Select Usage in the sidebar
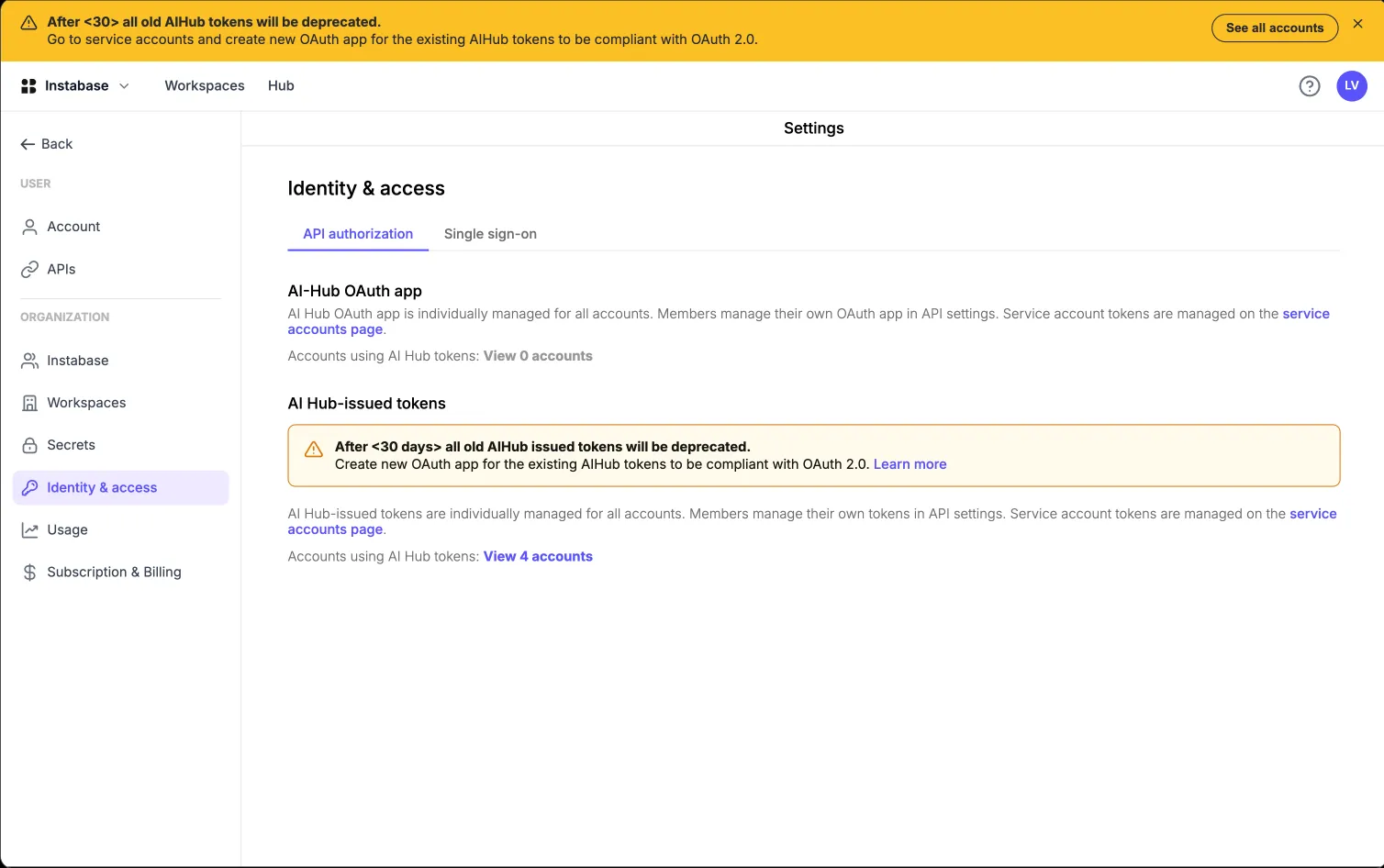Image resolution: width=1384 pixels, height=868 pixels. (120, 529)
